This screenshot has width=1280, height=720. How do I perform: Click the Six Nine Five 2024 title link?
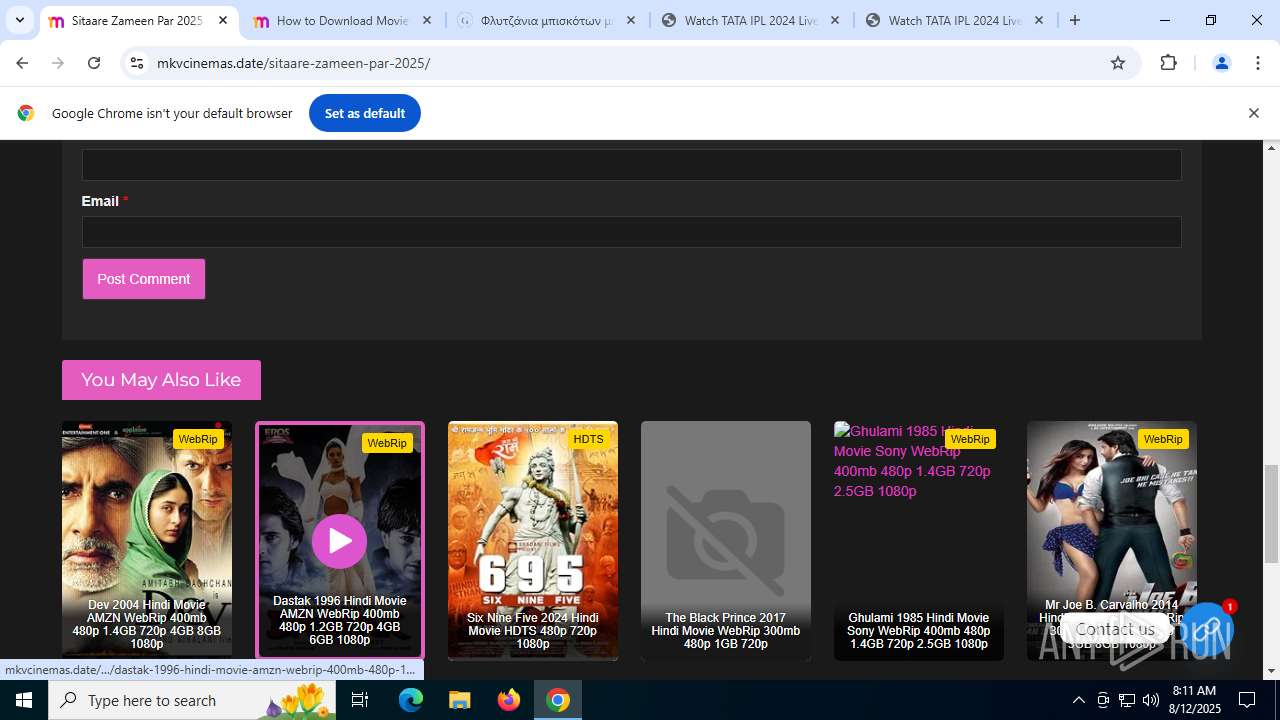click(533, 631)
